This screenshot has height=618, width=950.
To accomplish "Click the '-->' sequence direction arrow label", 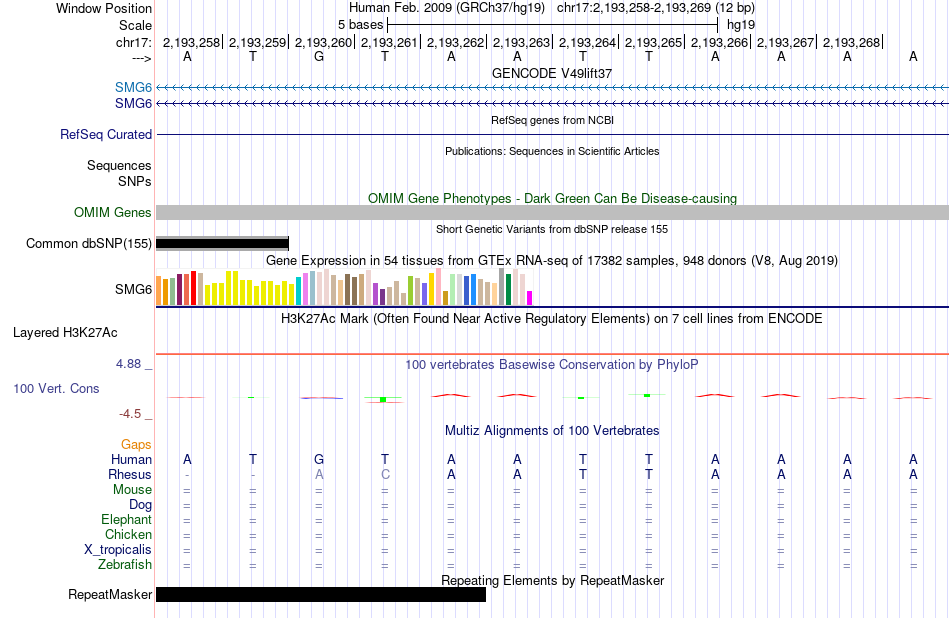I will point(142,58).
